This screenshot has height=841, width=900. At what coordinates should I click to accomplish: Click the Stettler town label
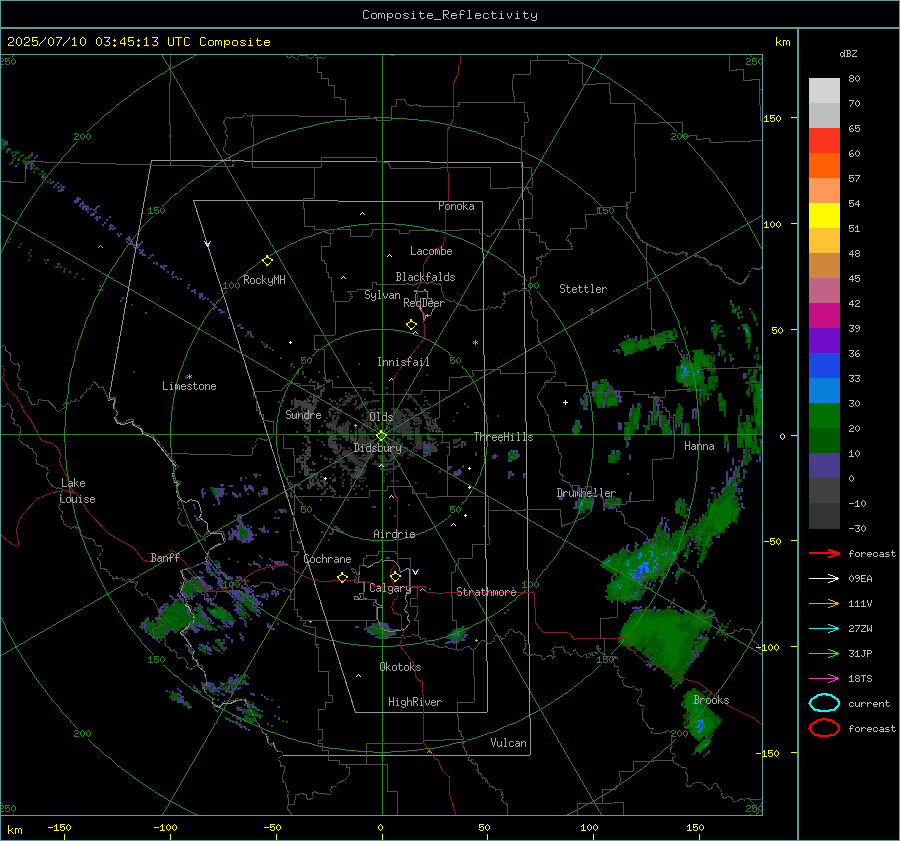[583, 289]
